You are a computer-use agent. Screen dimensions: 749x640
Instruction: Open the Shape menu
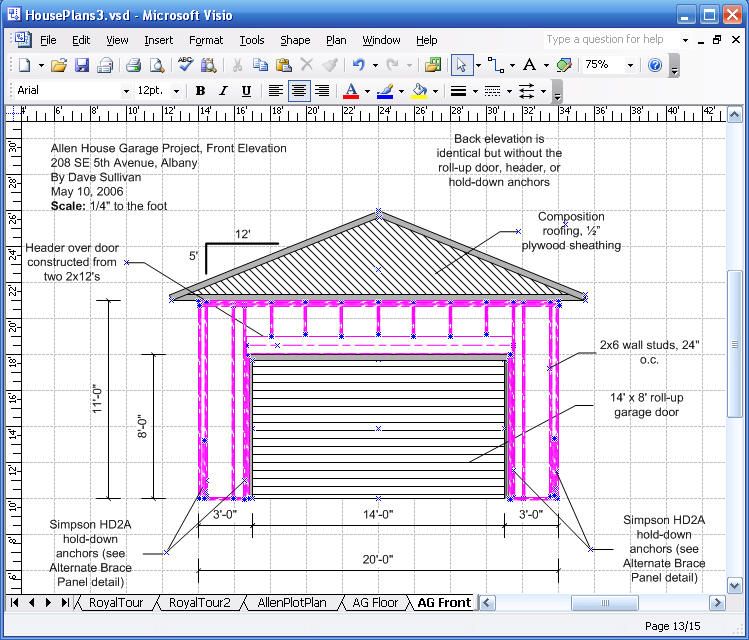click(x=295, y=40)
